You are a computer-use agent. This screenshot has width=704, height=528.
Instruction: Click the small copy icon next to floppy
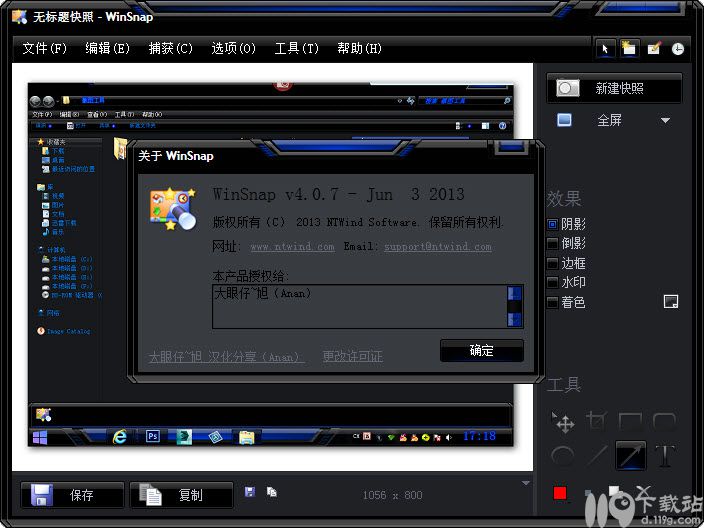coord(272,492)
